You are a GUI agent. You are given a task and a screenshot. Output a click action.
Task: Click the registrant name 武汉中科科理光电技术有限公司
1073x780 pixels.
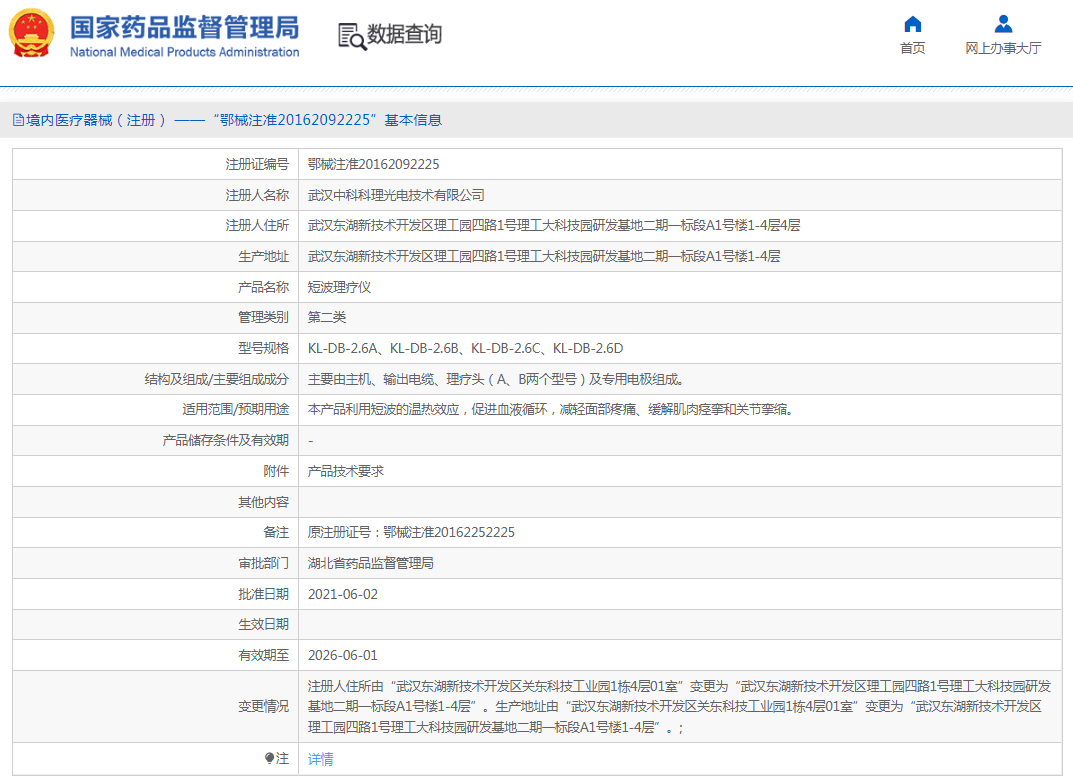click(x=396, y=195)
